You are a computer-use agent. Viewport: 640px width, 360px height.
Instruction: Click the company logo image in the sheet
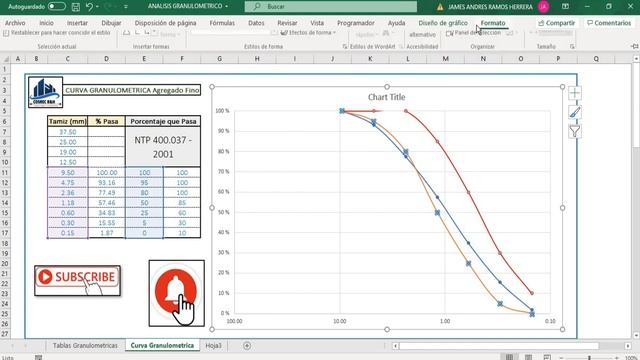coord(45,92)
